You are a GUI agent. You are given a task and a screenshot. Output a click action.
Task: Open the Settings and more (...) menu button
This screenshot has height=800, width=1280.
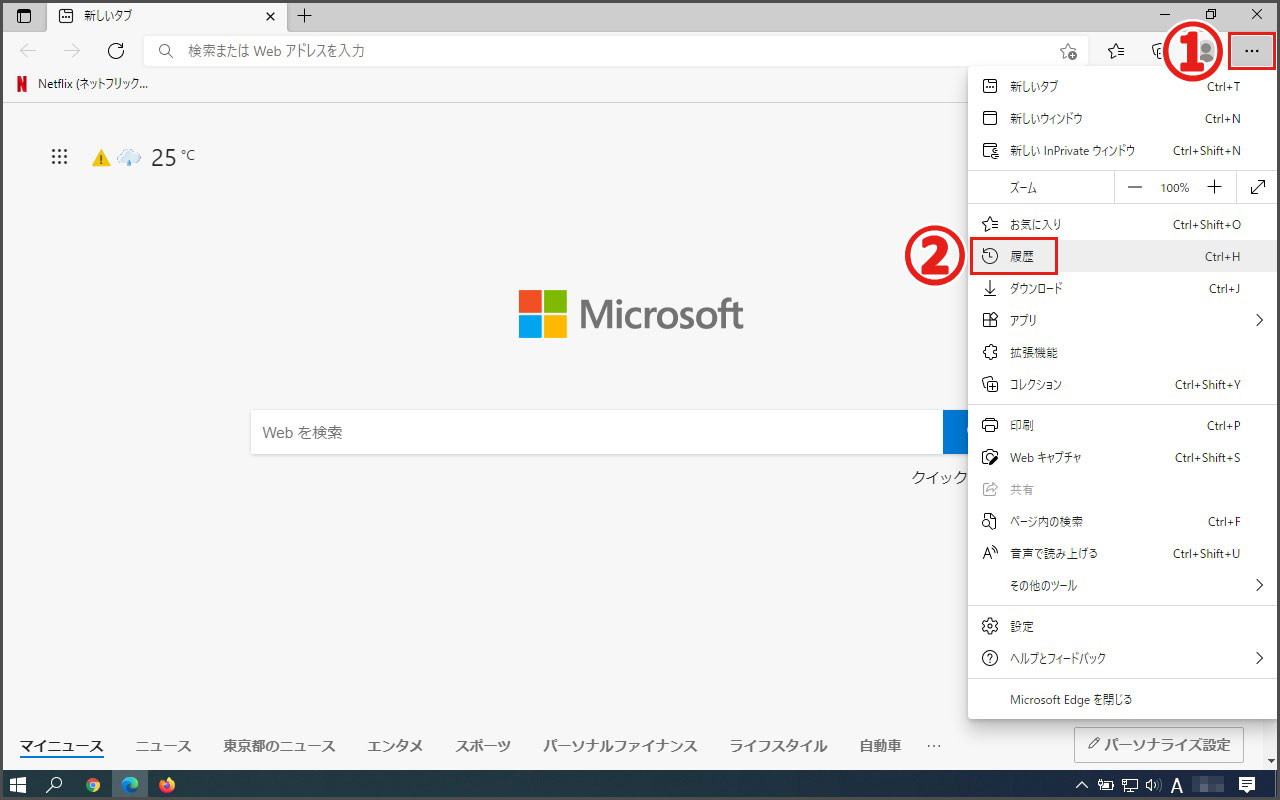[1252, 51]
